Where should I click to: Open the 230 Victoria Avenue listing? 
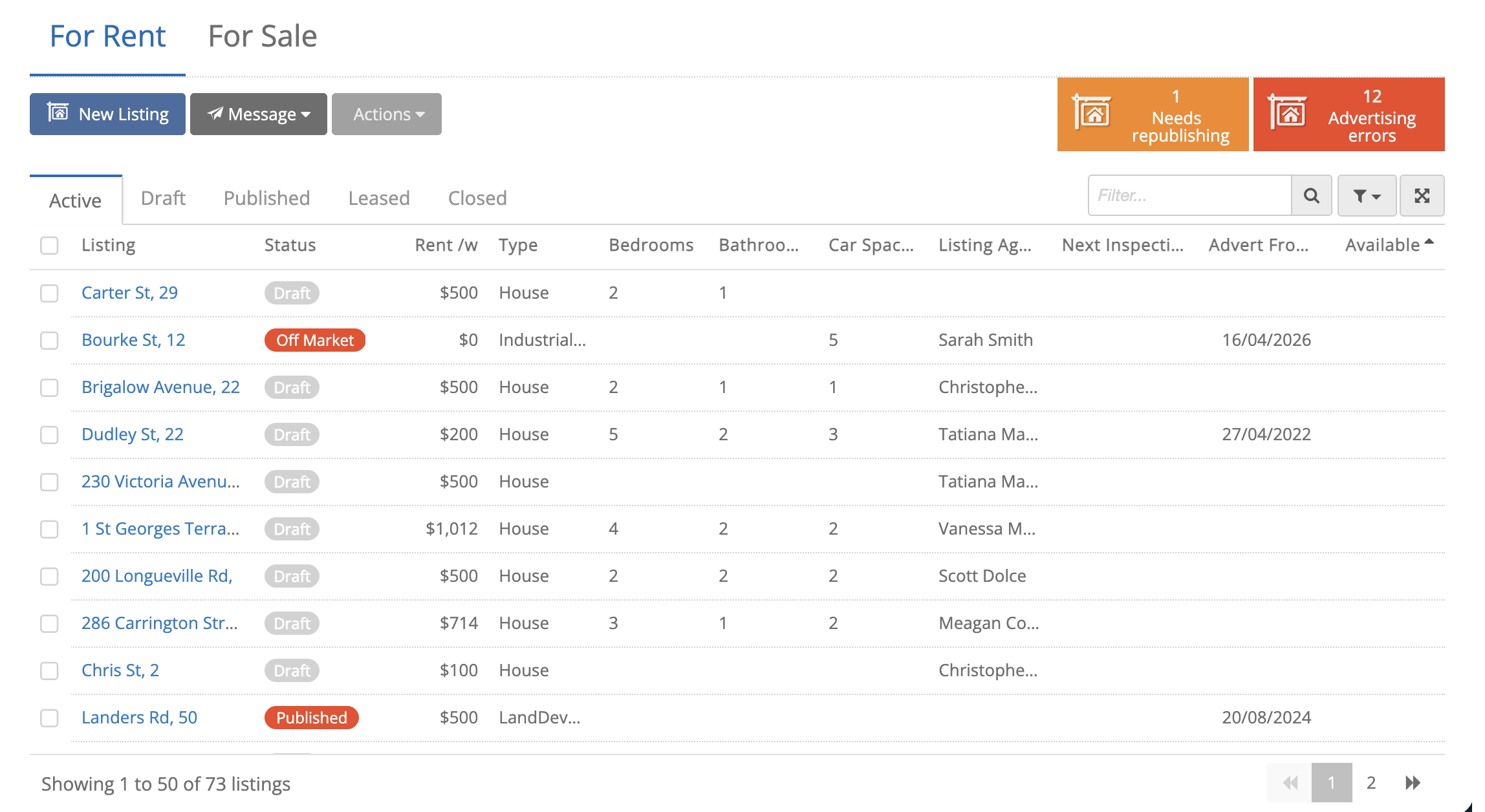tap(160, 482)
